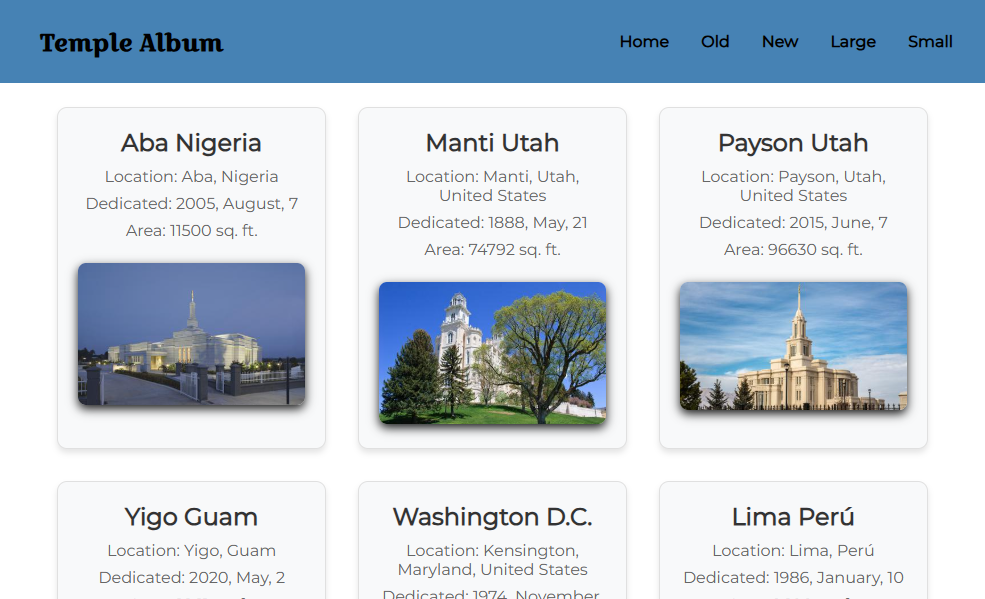The height and width of the screenshot is (599, 985).
Task: Open the Manti Utah temple image
Action: tap(492, 353)
